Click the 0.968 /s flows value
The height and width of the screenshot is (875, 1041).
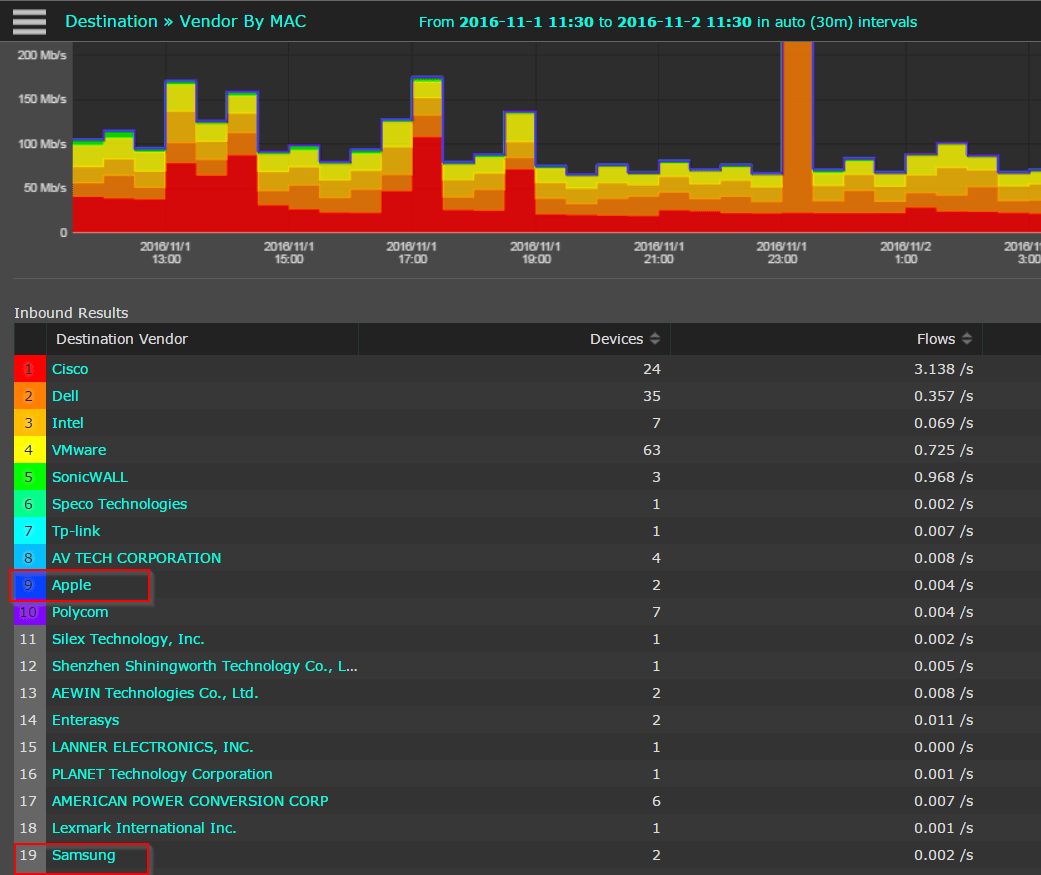pyautogui.click(x=943, y=477)
